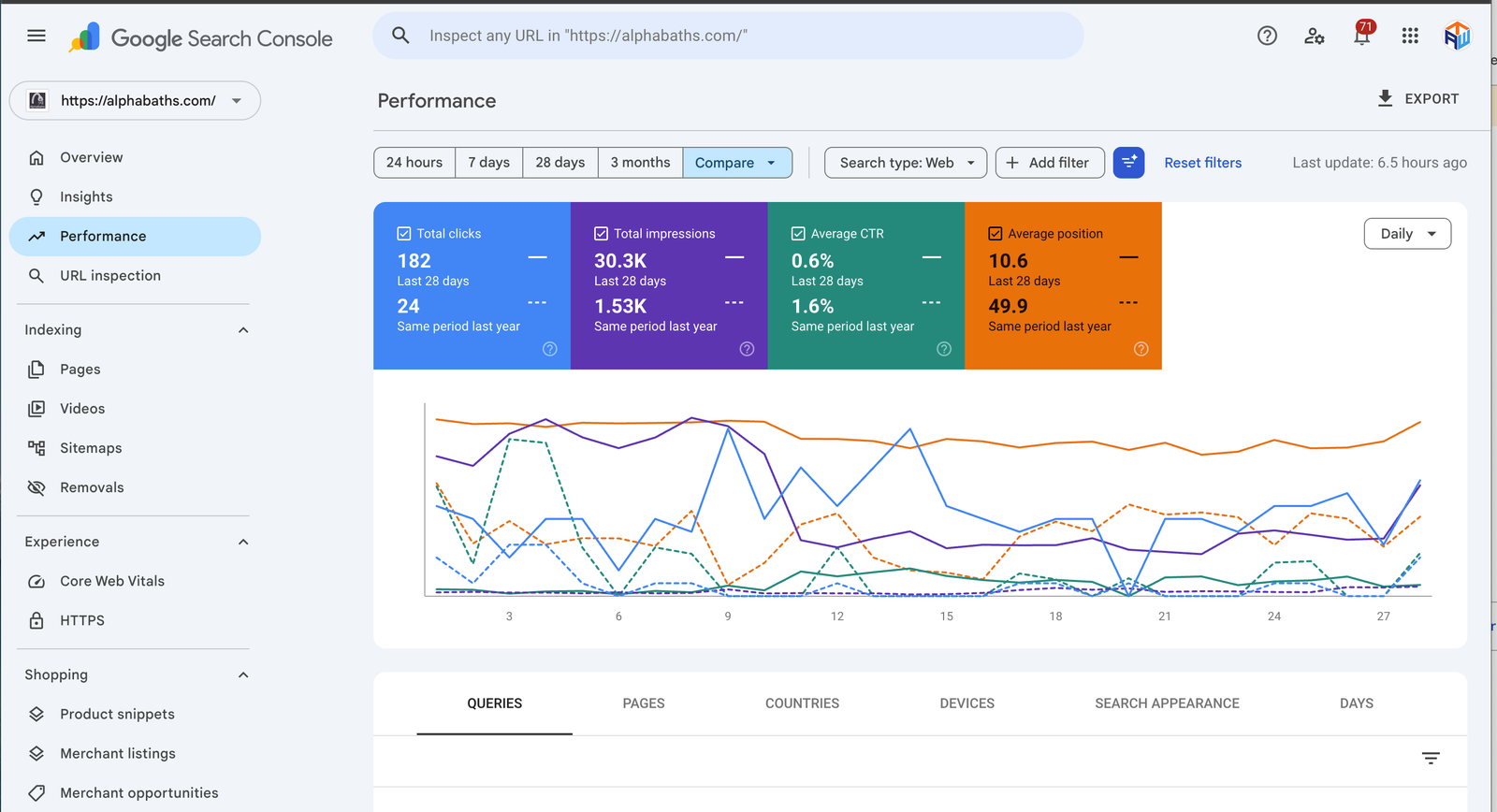Open the Google apps grid
1497x812 pixels.
click(1410, 36)
